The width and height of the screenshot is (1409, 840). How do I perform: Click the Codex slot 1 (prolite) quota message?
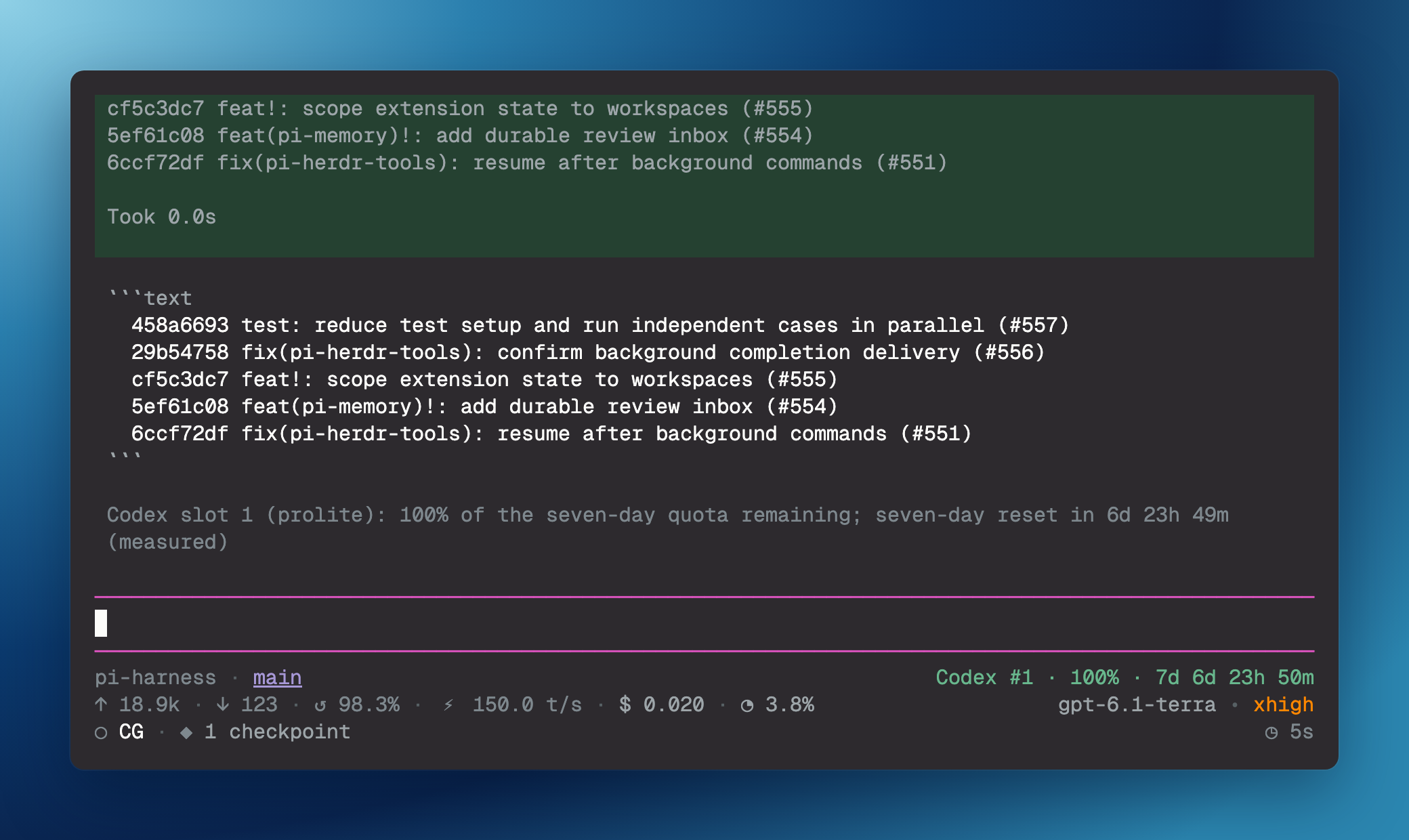[668, 528]
